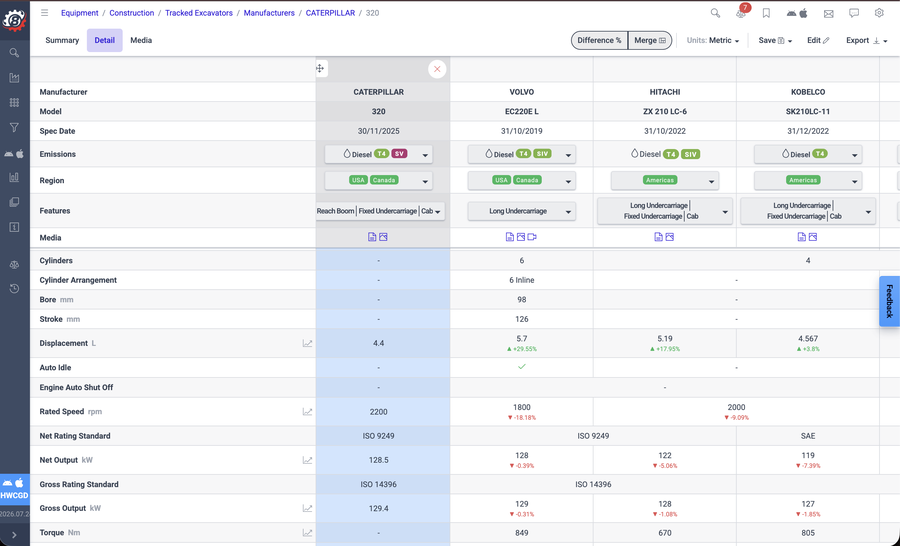Open the Caterpillar media image icon
900x546 pixels.
pyautogui.click(x=383, y=237)
